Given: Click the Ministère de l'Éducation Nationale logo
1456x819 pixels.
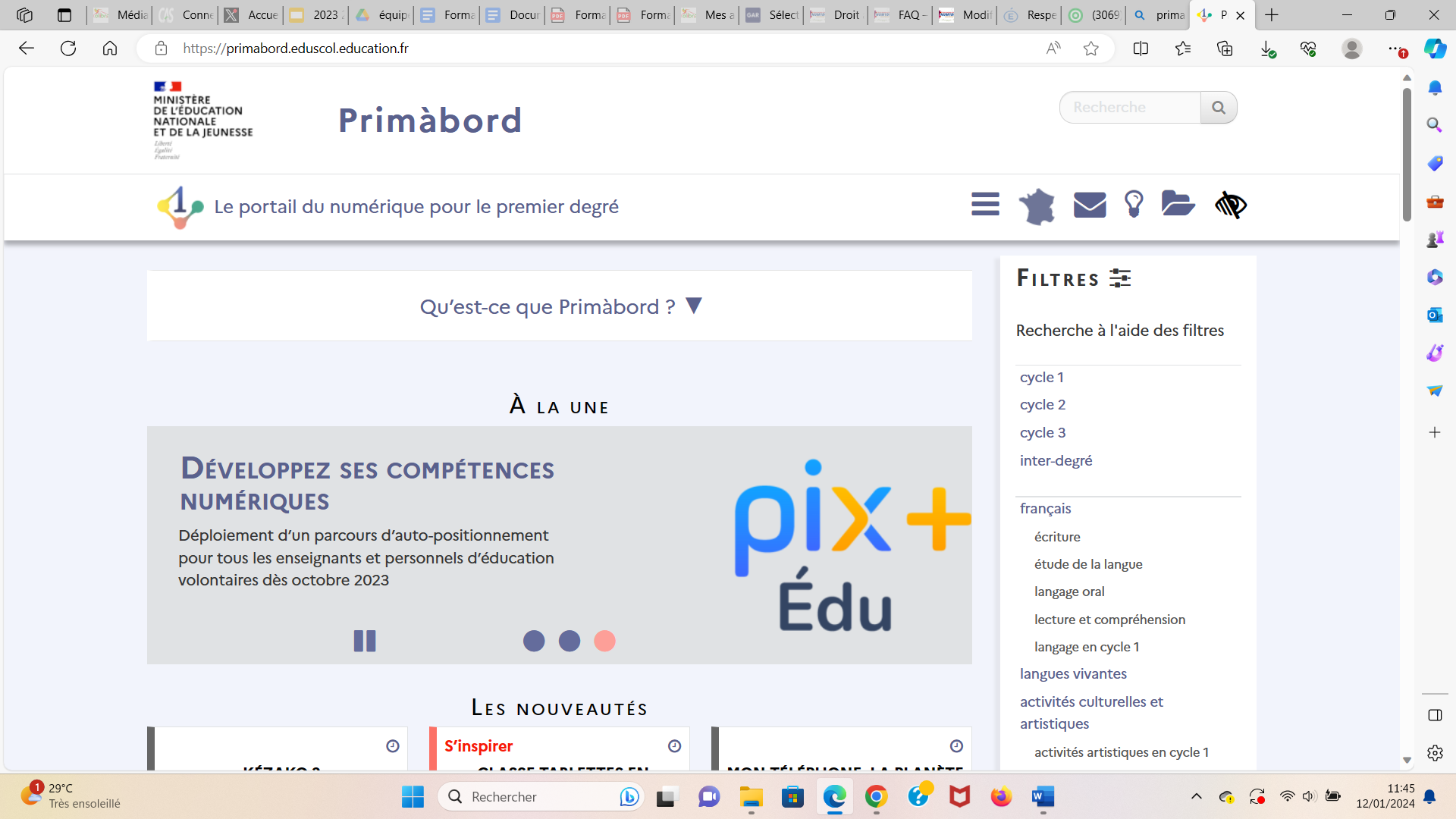Looking at the screenshot, I should pos(202,120).
